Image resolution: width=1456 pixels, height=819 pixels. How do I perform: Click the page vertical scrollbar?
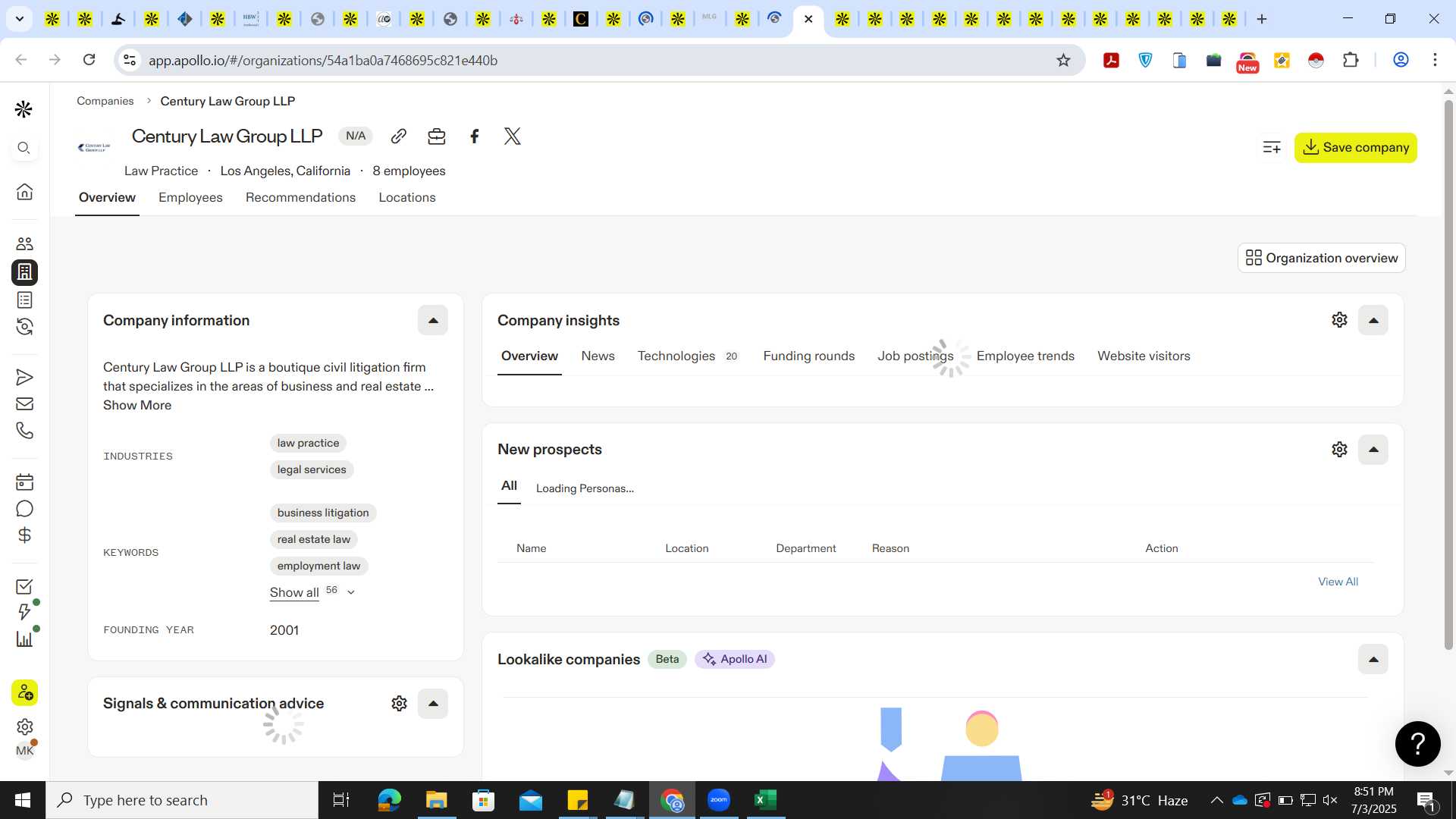[1448, 375]
